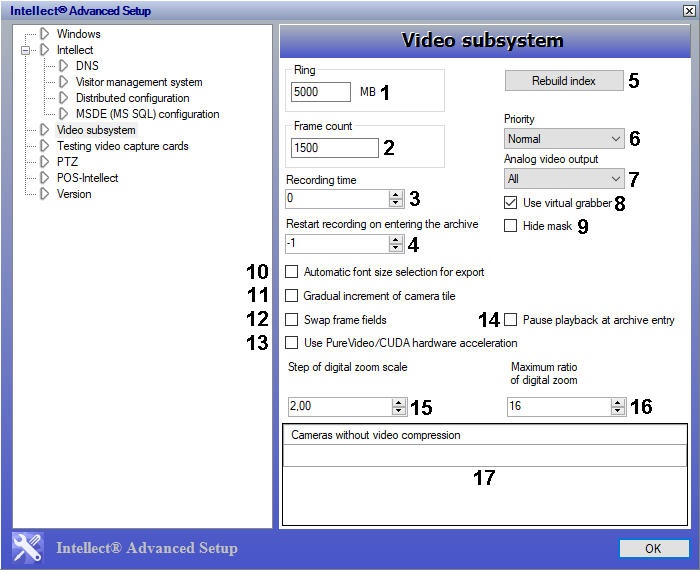Disable the Use virtual grabber checkbox
Screen dimensions: 700x570
[511, 203]
